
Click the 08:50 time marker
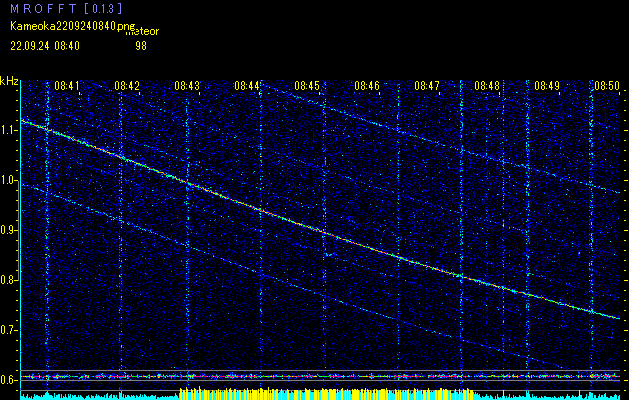(x=607, y=86)
